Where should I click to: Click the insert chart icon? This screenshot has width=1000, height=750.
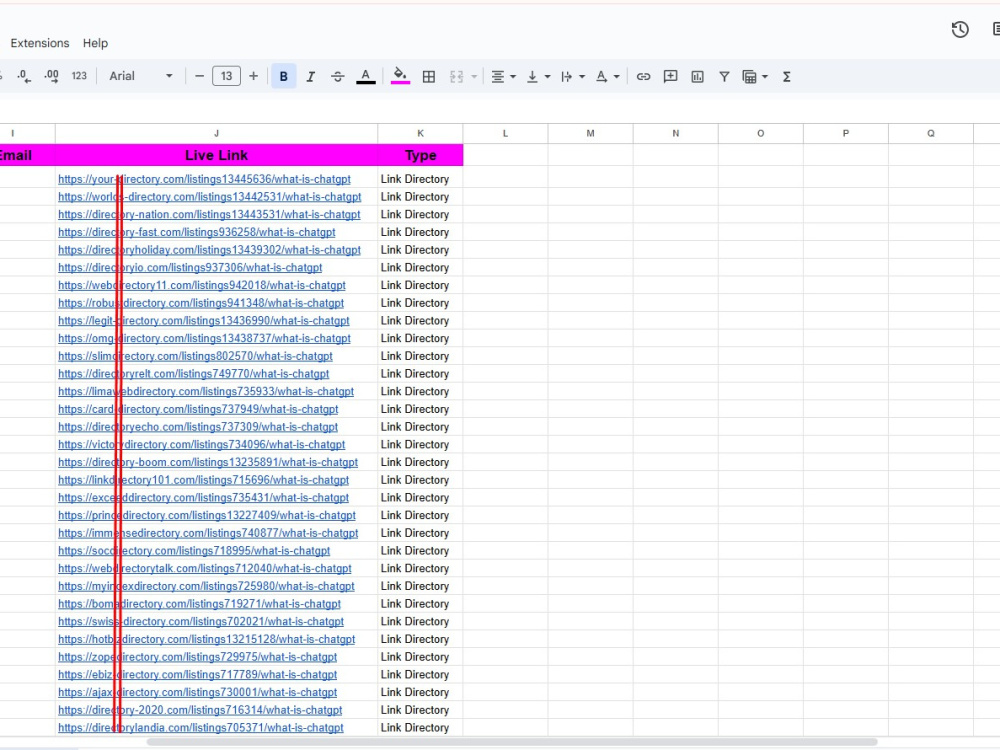698,77
